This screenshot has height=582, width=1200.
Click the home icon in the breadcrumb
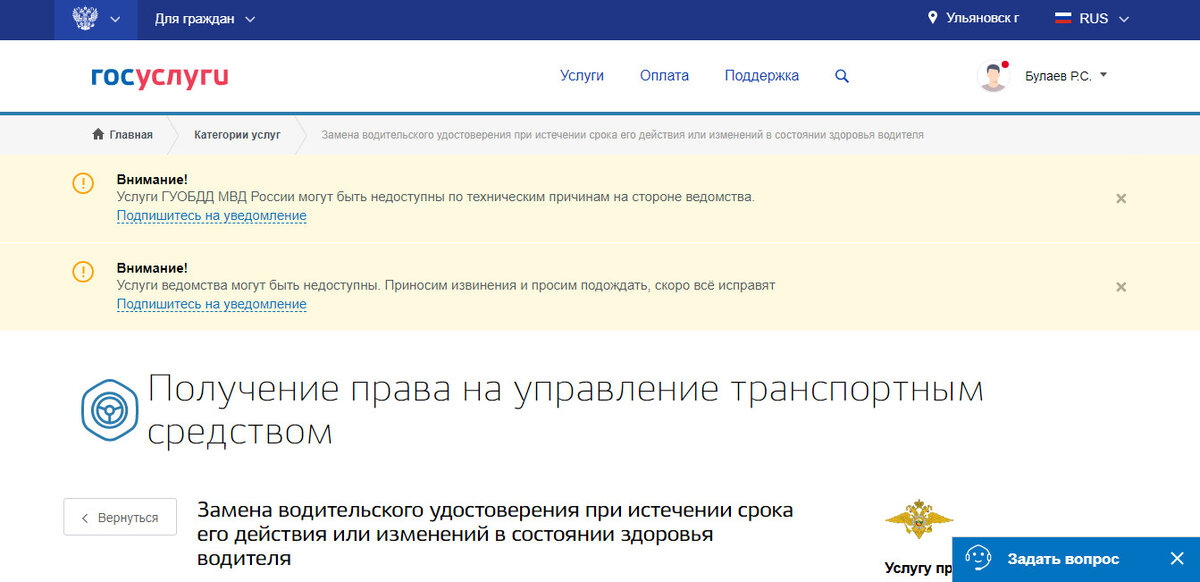(97, 134)
